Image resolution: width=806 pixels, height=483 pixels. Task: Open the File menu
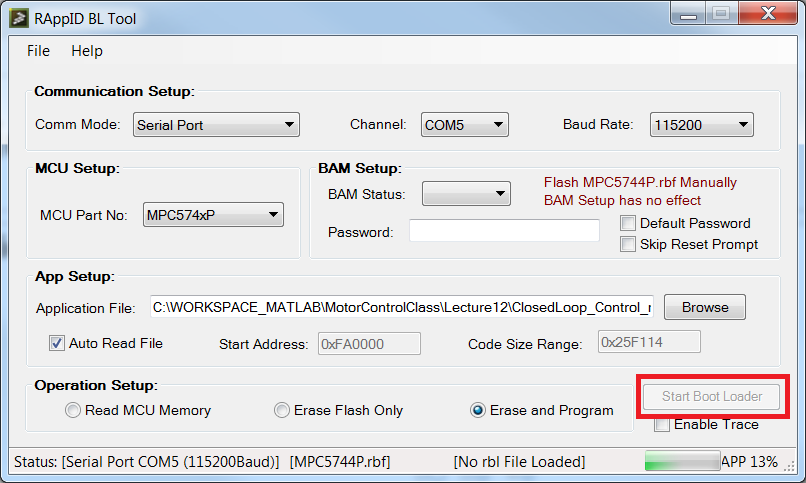[38, 51]
